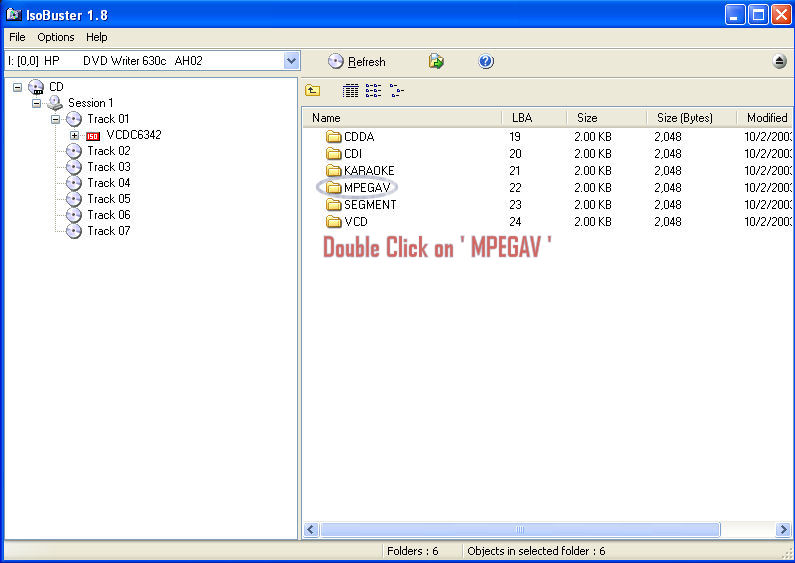This screenshot has width=795, height=563.
Task: Click LBA value 19 in CDDA row
Action: [x=515, y=137]
